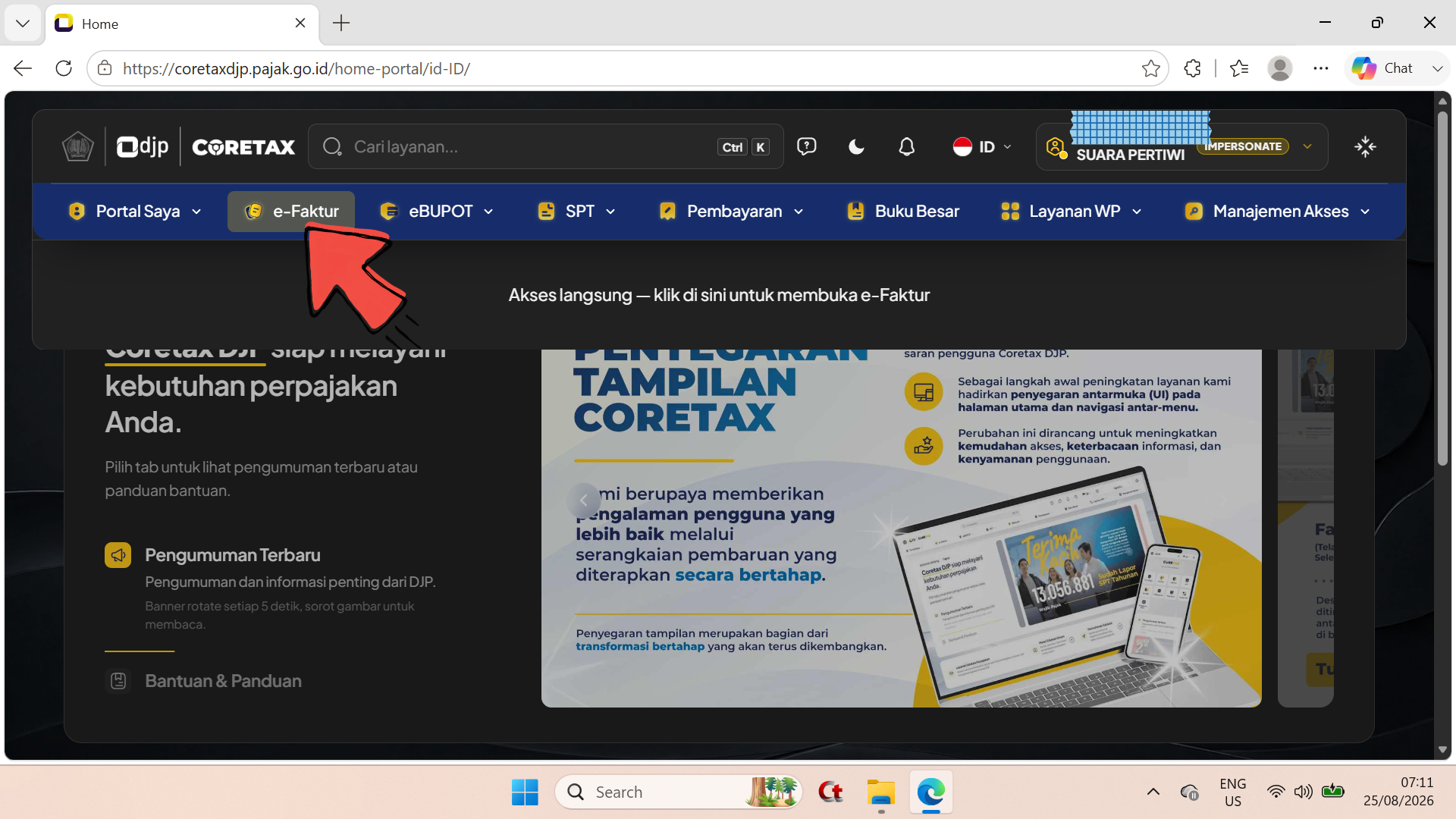The width and height of the screenshot is (1456, 819).
Task: Click the IMPERSONATE badge
Action: tap(1243, 146)
